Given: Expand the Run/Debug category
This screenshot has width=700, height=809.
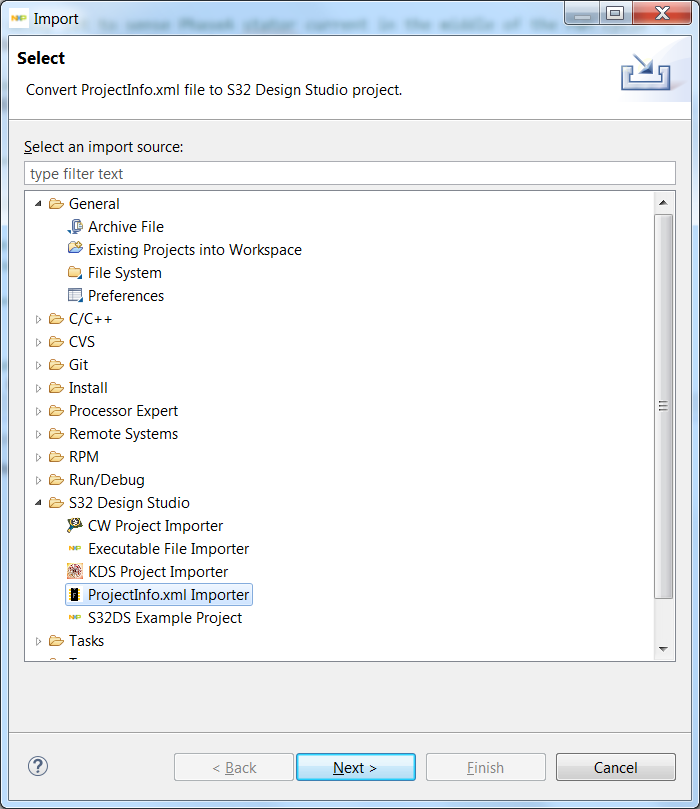Looking at the screenshot, I should pyautogui.click(x=38, y=480).
